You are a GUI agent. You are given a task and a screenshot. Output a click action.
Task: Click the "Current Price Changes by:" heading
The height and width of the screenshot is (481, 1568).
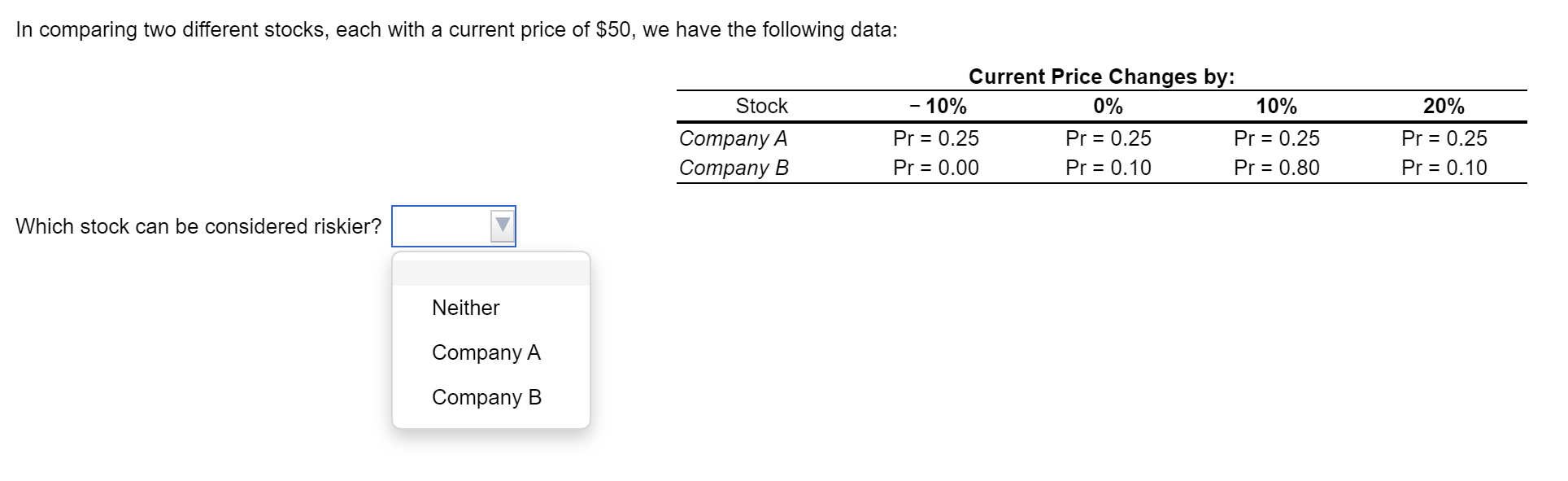tap(1101, 77)
